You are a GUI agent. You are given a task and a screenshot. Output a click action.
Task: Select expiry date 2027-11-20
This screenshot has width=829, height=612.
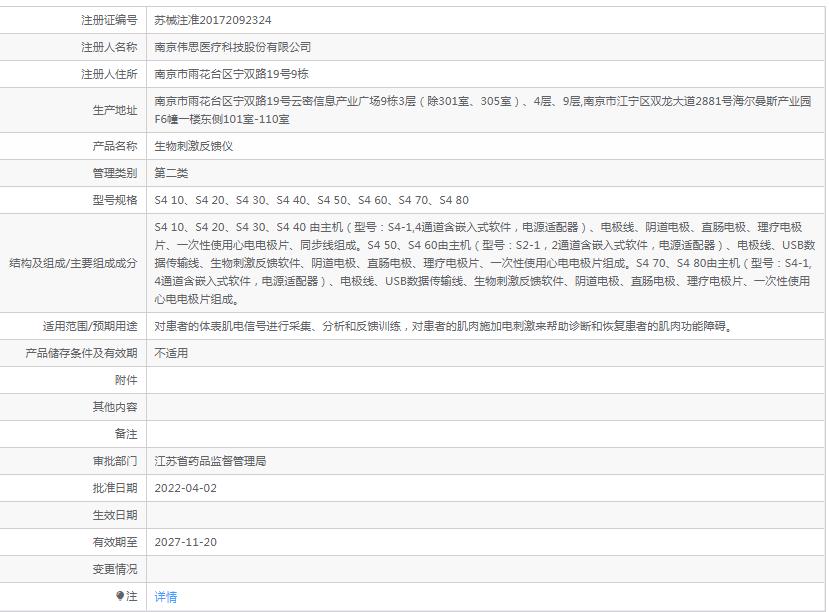[x=186, y=542]
